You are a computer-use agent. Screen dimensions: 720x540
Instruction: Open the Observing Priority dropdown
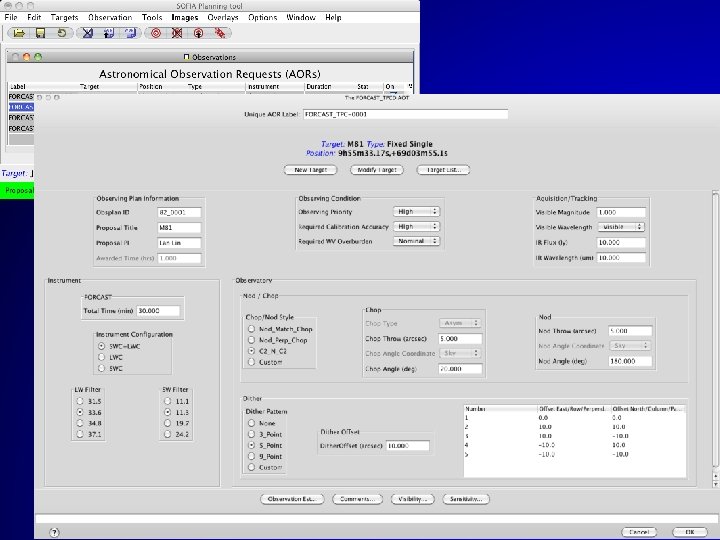click(x=417, y=212)
